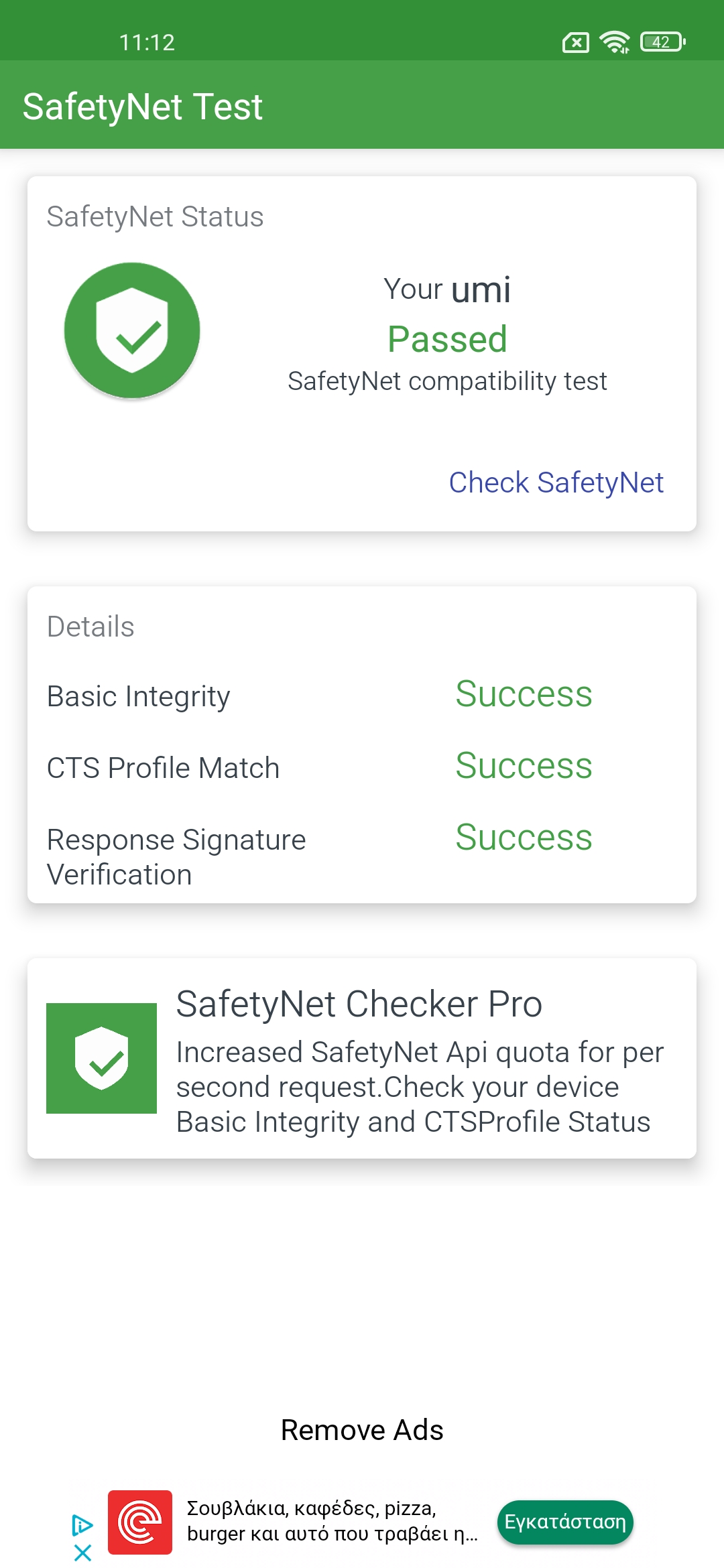Tap the green shield status icon
This screenshot has width=724, height=1568.
click(x=132, y=330)
